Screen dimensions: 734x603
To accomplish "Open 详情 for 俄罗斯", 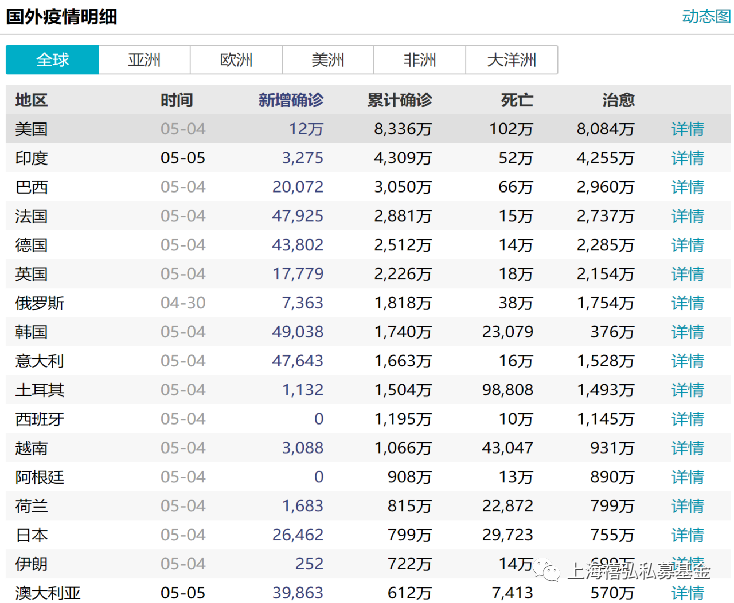I will click(x=688, y=303).
